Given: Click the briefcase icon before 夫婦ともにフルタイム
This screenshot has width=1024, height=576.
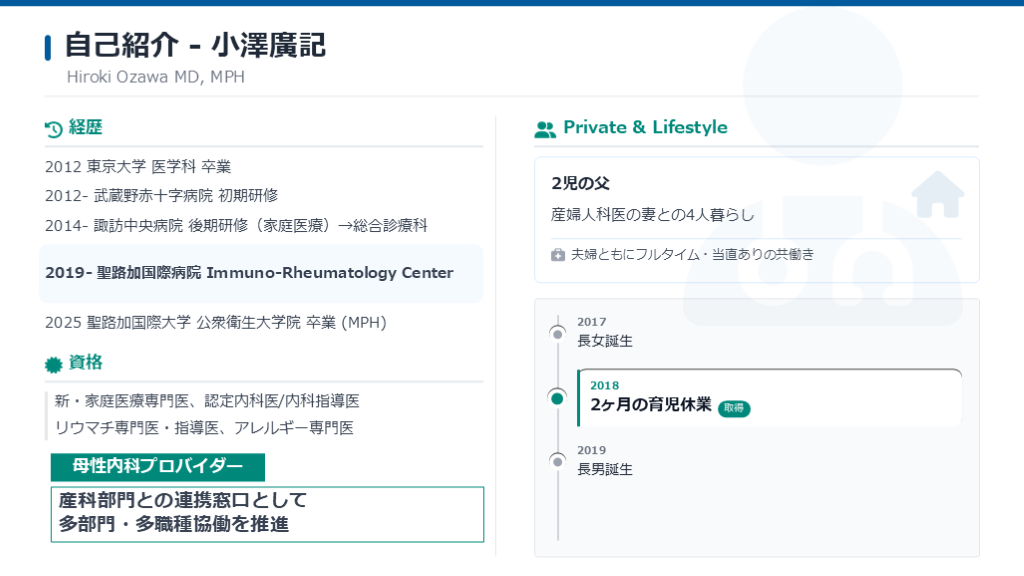Looking at the screenshot, I should (558, 255).
